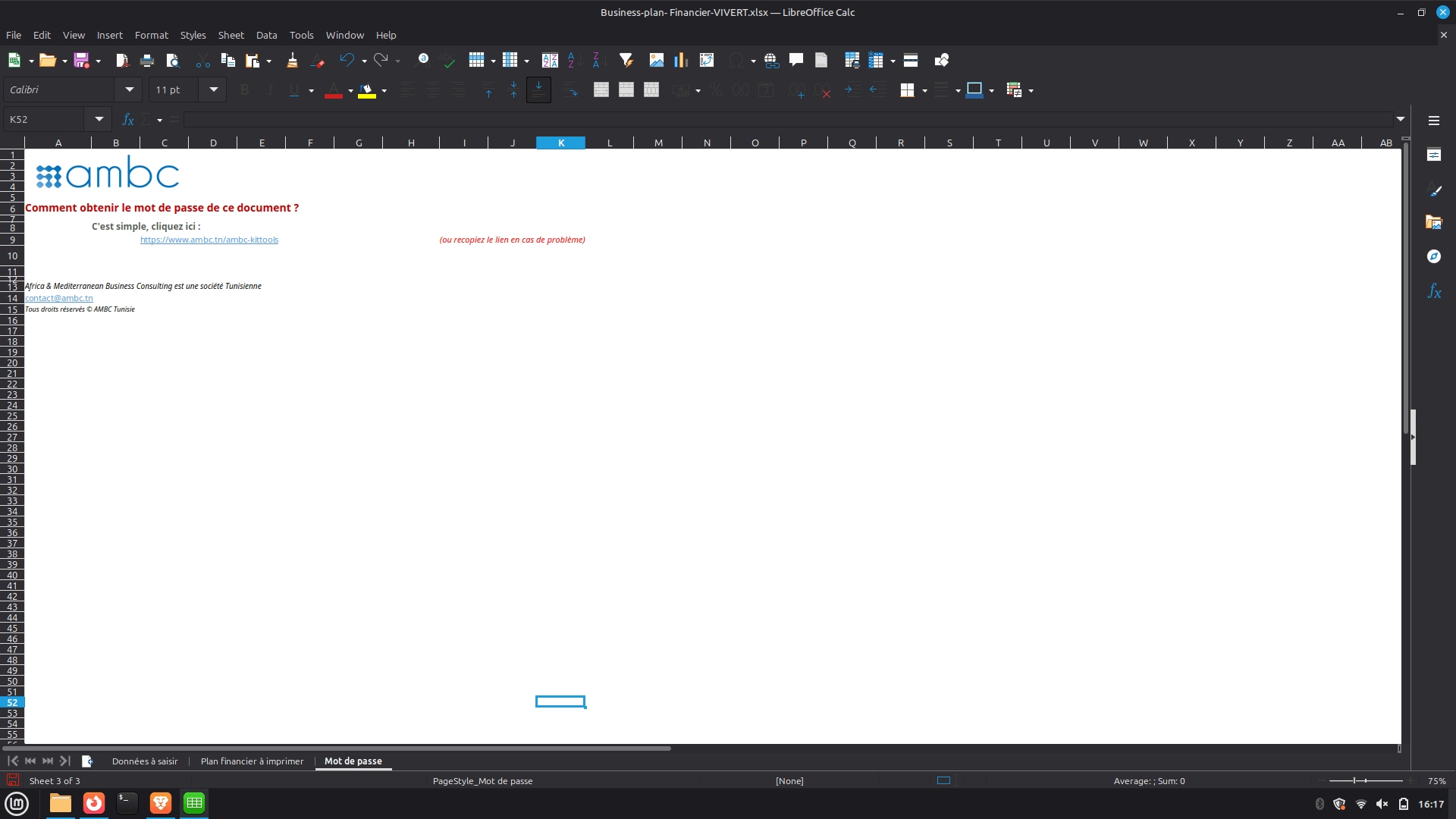This screenshot has width=1456, height=819.
Task: Open the Functions panel in the sidebar
Action: tap(1433, 291)
